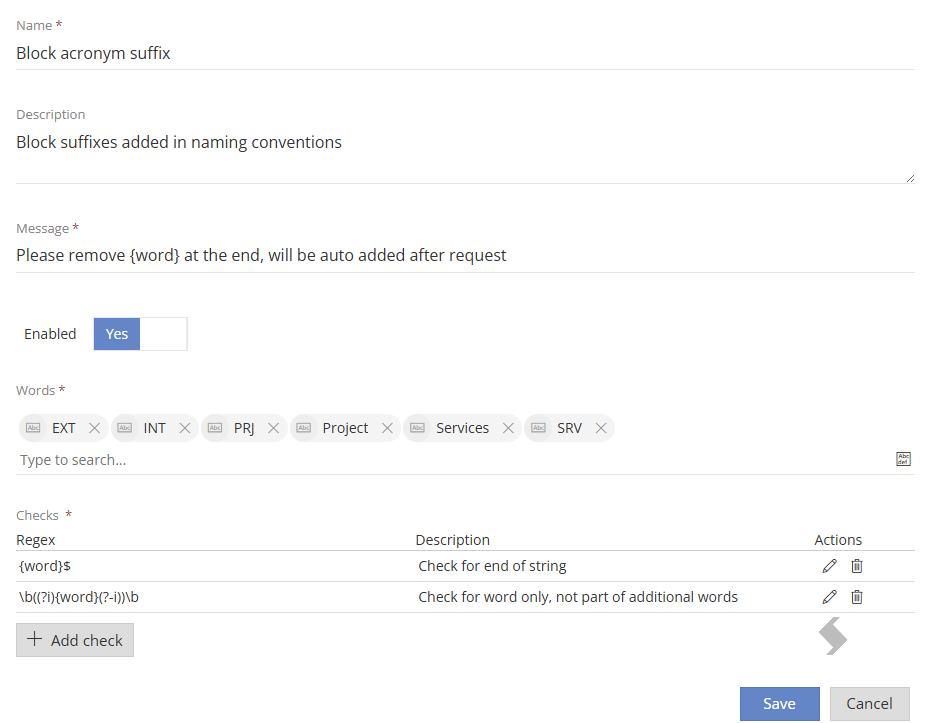Focus the Message input field

pyautogui.click(x=465, y=255)
